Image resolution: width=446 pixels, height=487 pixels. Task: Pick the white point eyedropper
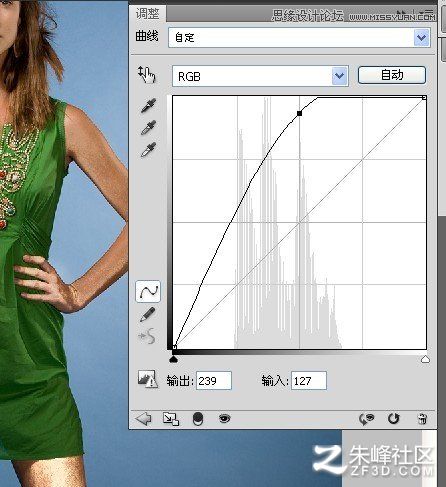[148, 149]
